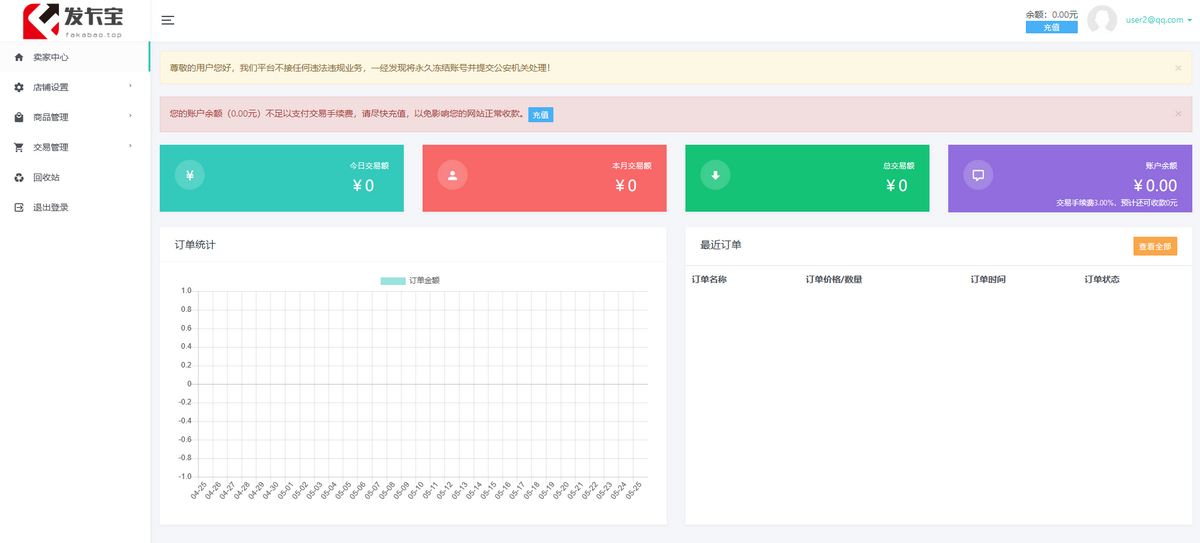Open 店铺设置 menu item
This screenshot has height=543, width=1200.
coord(75,87)
